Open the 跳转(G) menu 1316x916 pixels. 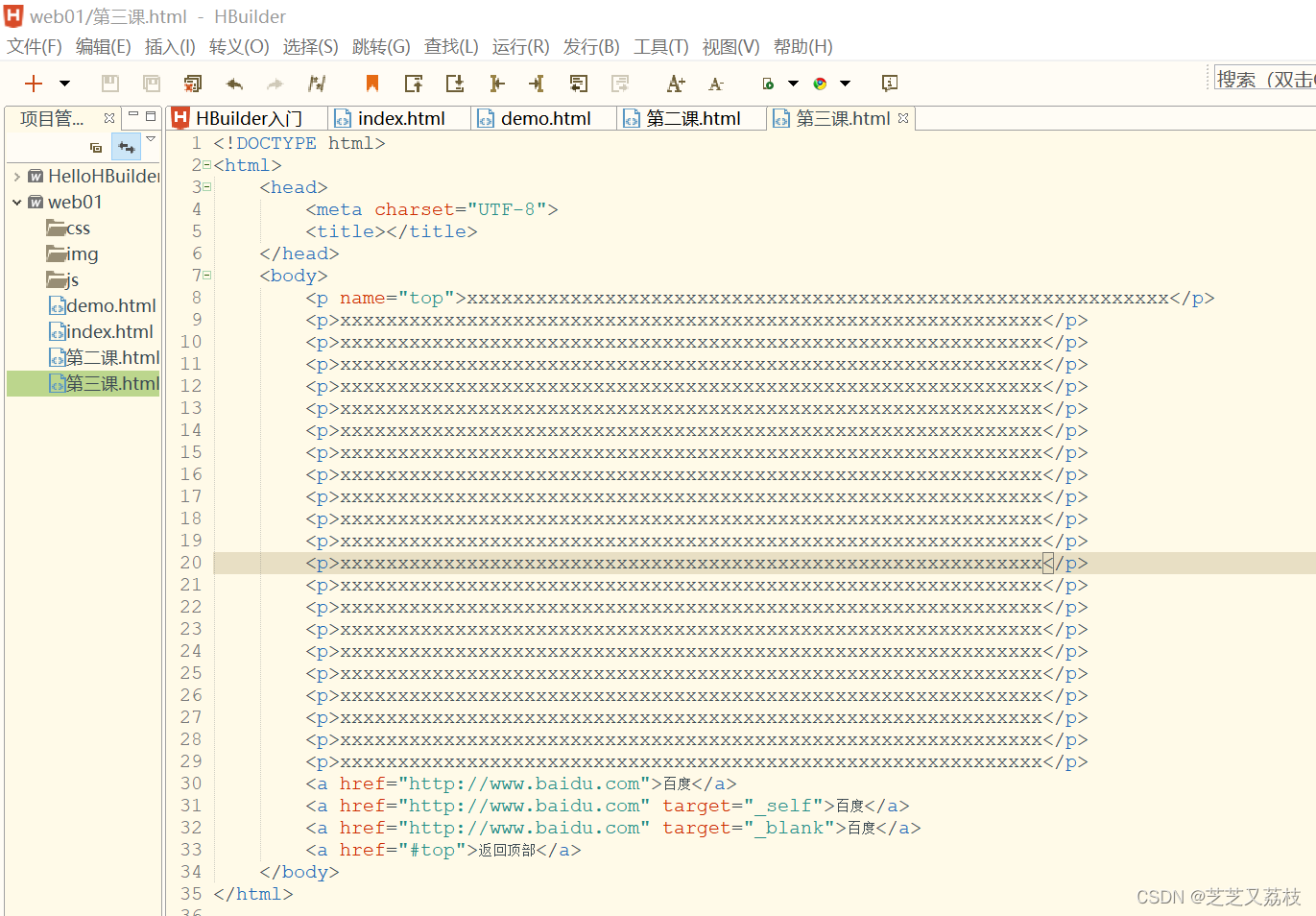pos(381,46)
